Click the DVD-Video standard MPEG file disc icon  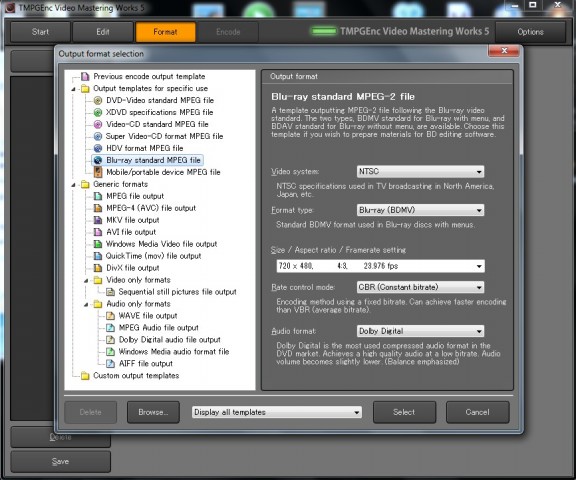(x=98, y=100)
